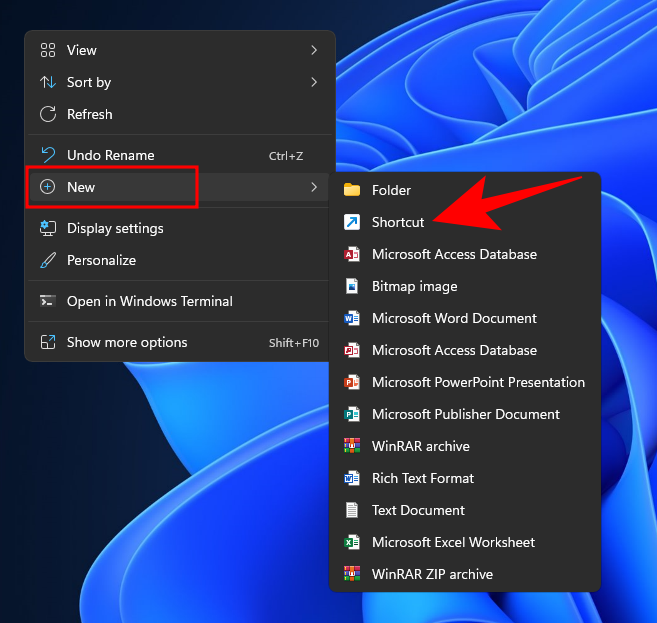Click the PowerPoint Presentation icon
Image resolution: width=657 pixels, height=623 pixels.
[351, 382]
